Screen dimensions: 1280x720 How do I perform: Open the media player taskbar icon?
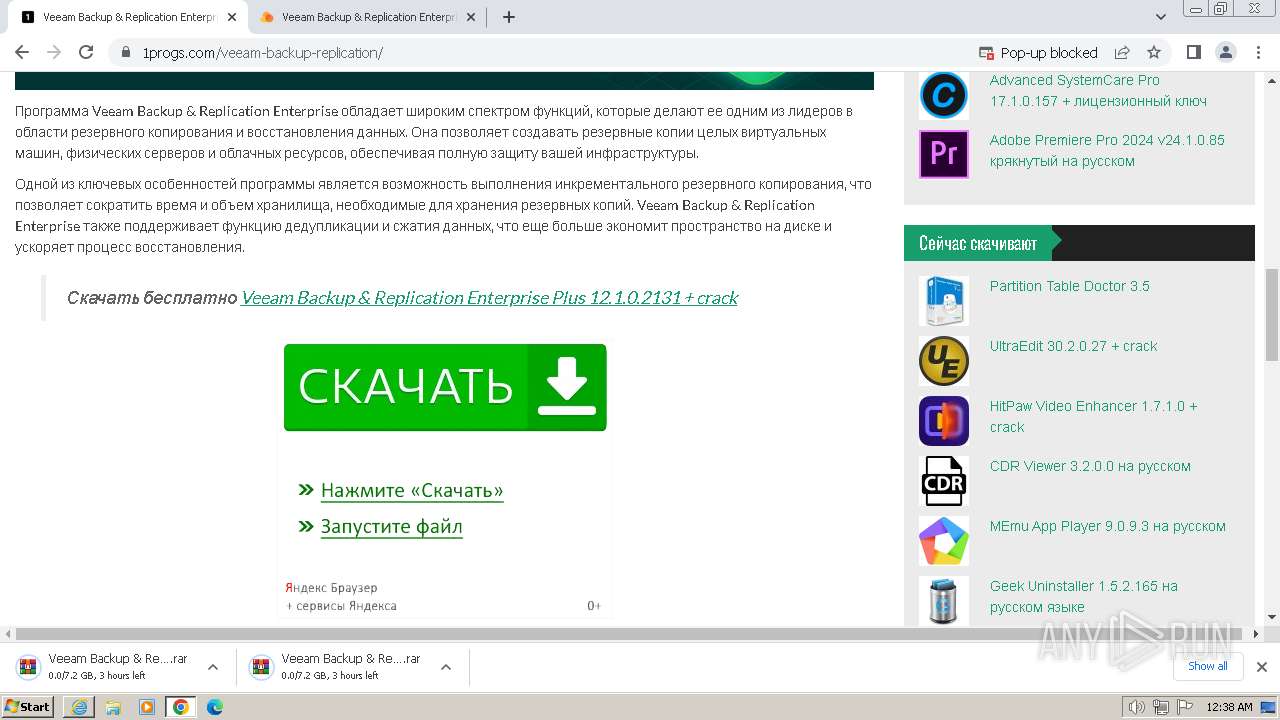point(147,707)
